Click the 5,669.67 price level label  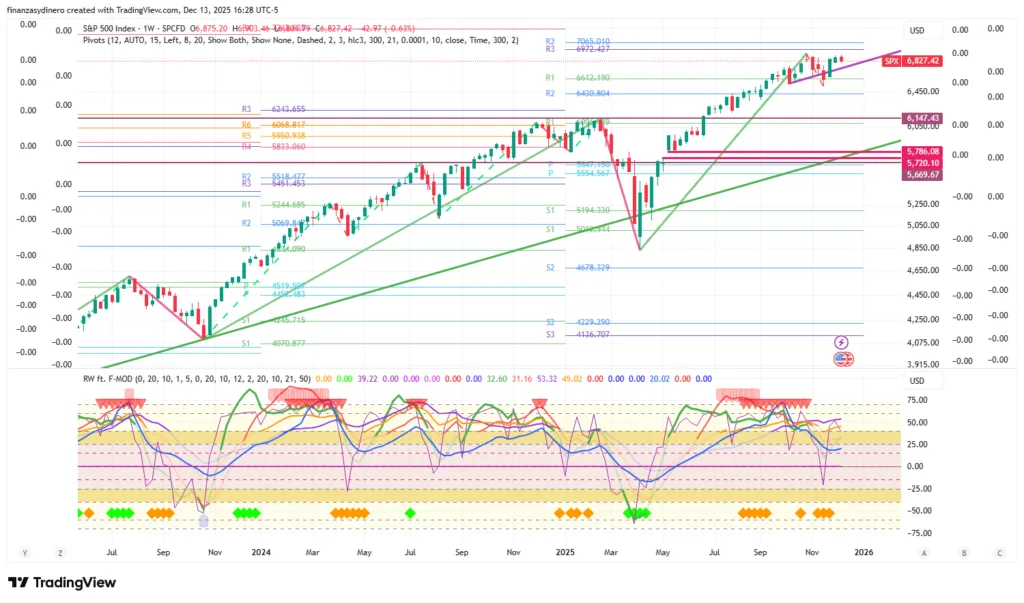click(x=922, y=174)
